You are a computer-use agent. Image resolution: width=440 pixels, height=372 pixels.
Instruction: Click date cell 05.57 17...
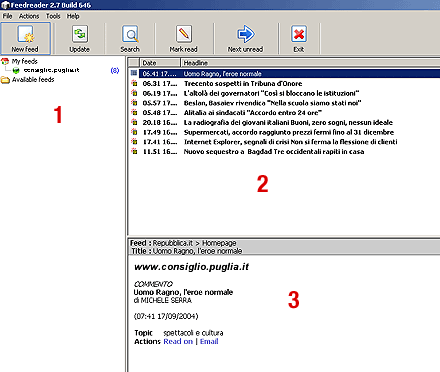[160, 103]
